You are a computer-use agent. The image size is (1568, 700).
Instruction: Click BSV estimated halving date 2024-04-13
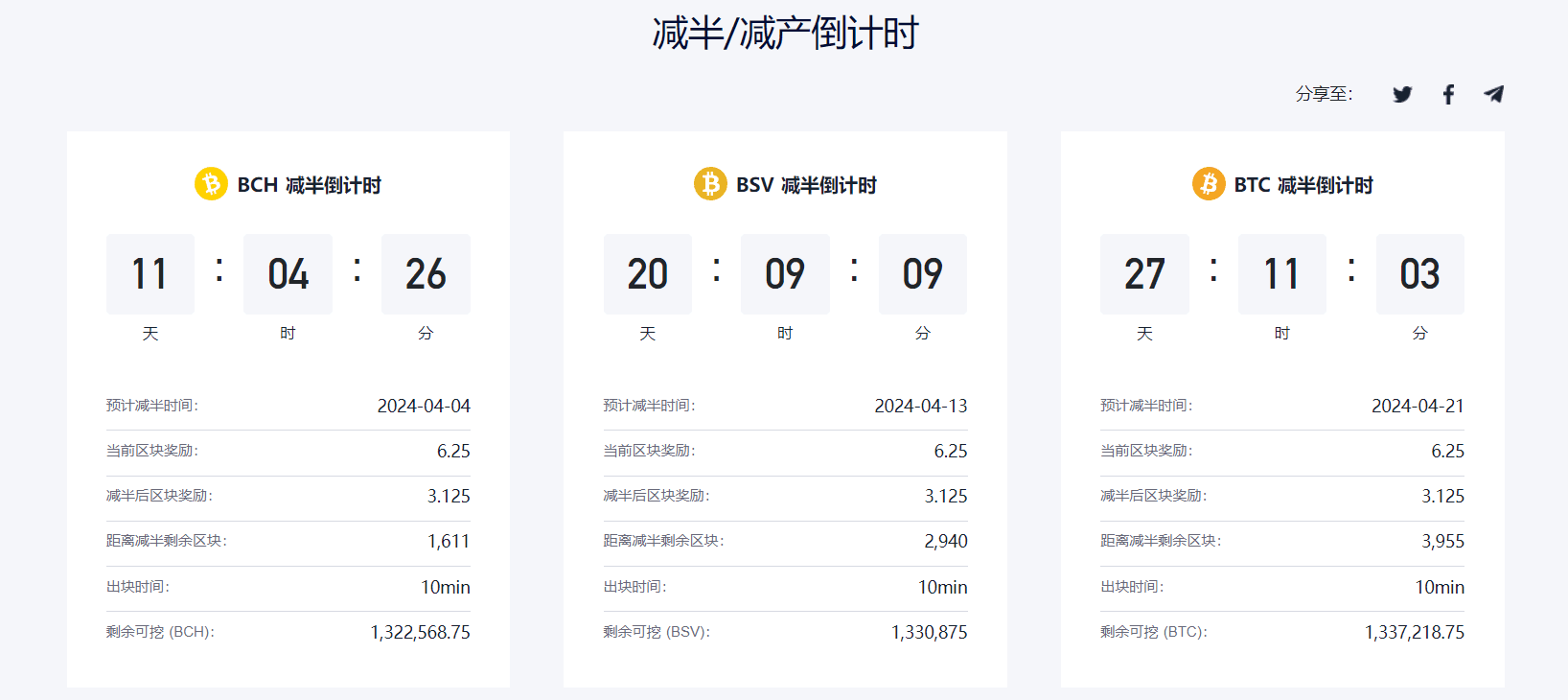(920, 406)
